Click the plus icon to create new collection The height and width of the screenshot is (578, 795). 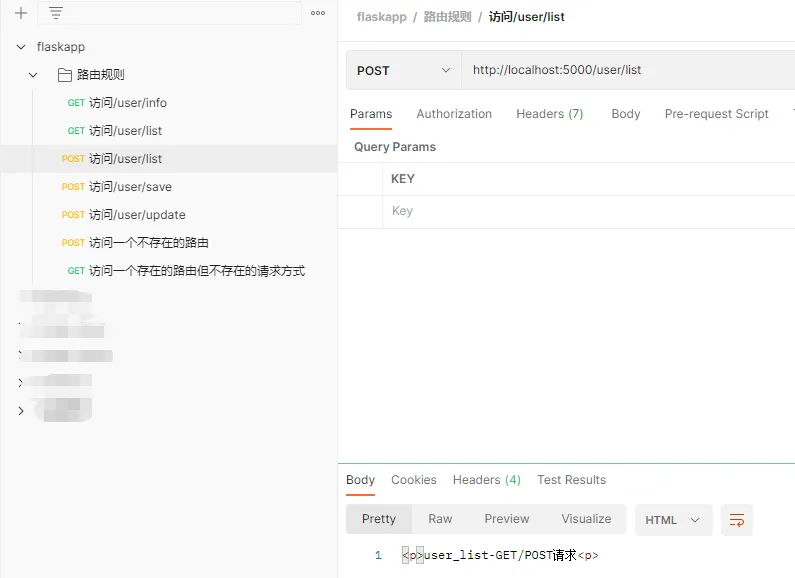click(21, 13)
